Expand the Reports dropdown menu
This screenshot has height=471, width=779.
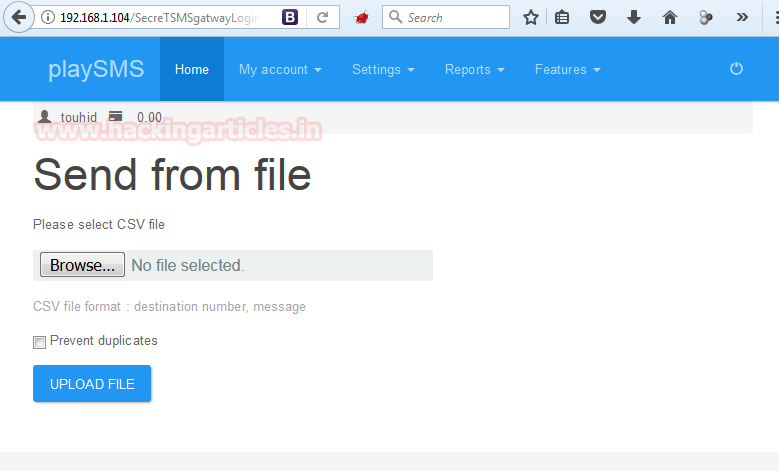pos(474,70)
